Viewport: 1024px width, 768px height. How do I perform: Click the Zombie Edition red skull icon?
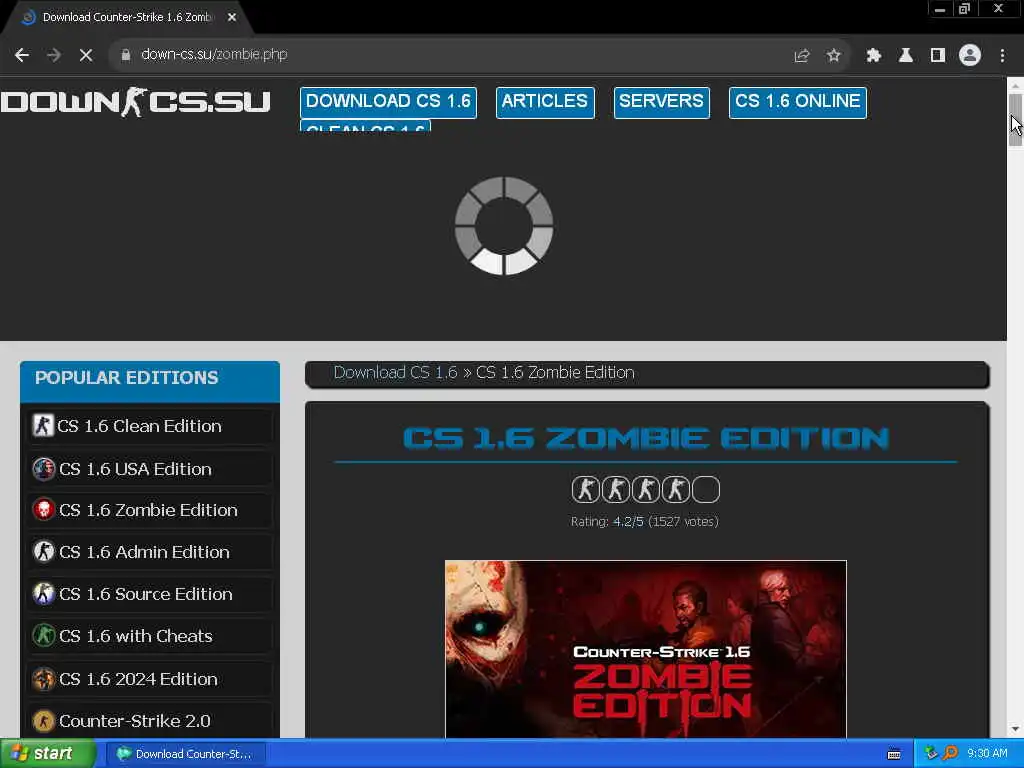pyautogui.click(x=44, y=510)
